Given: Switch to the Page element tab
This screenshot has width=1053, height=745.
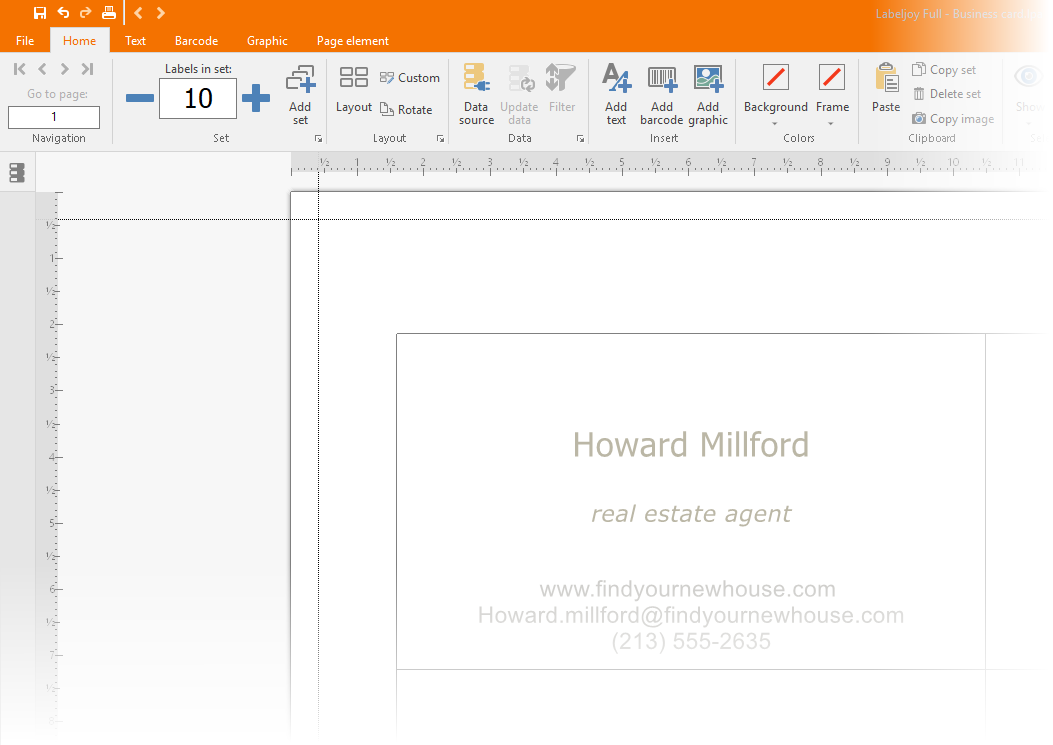Looking at the screenshot, I should point(353,41).
